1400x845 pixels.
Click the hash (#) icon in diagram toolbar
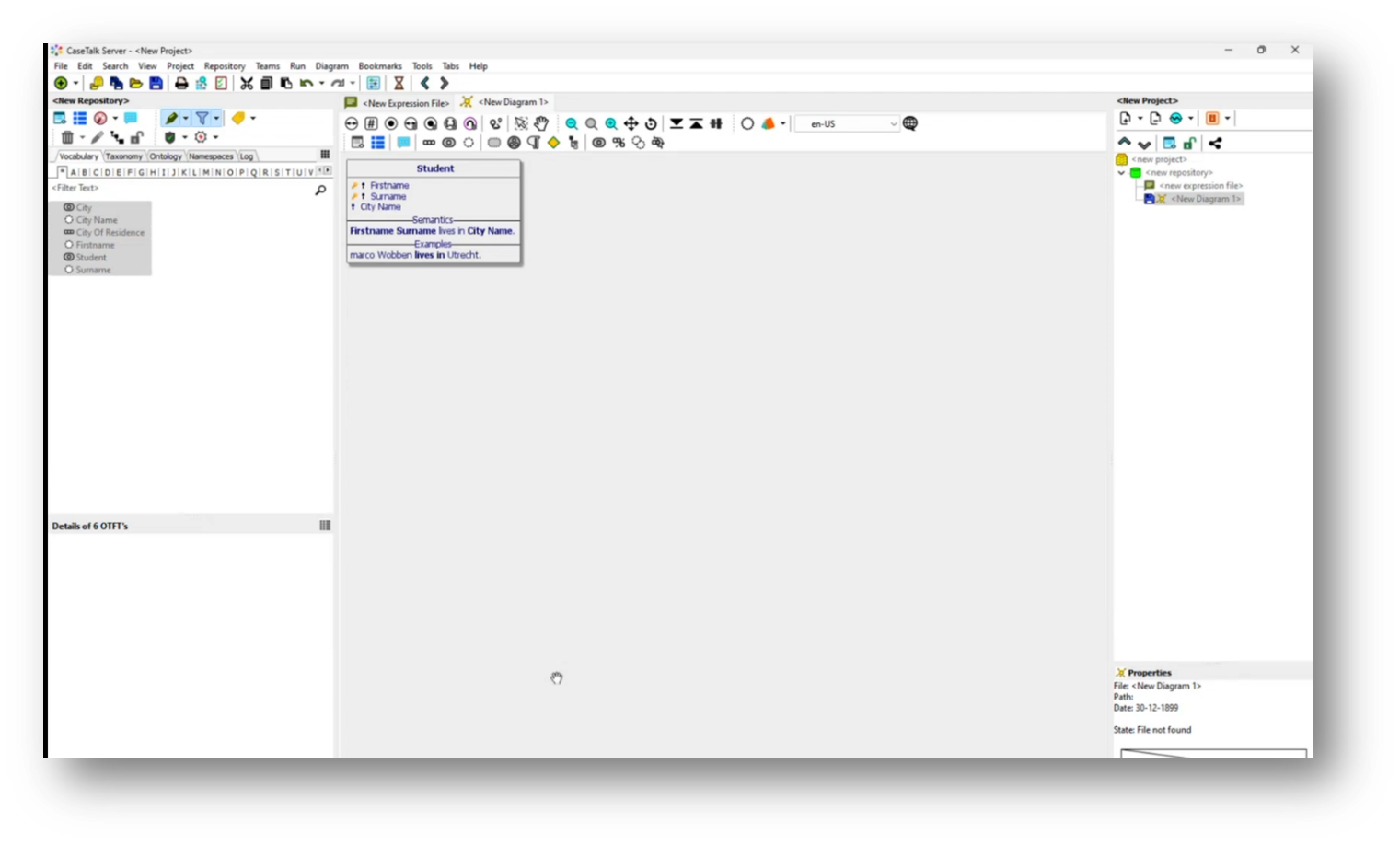371,123
